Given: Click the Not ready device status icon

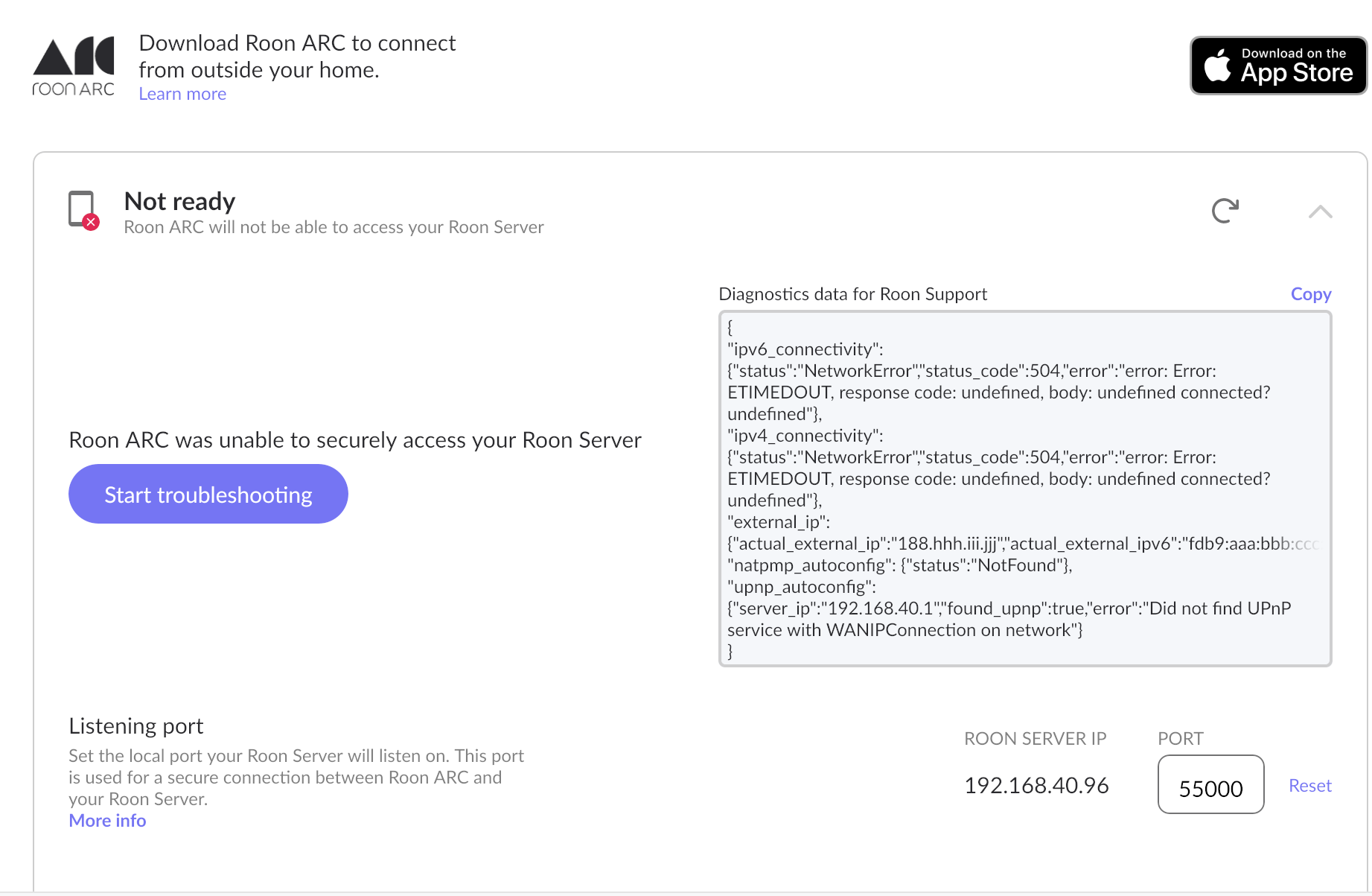Looking at the screenshot, I should 84,211.
